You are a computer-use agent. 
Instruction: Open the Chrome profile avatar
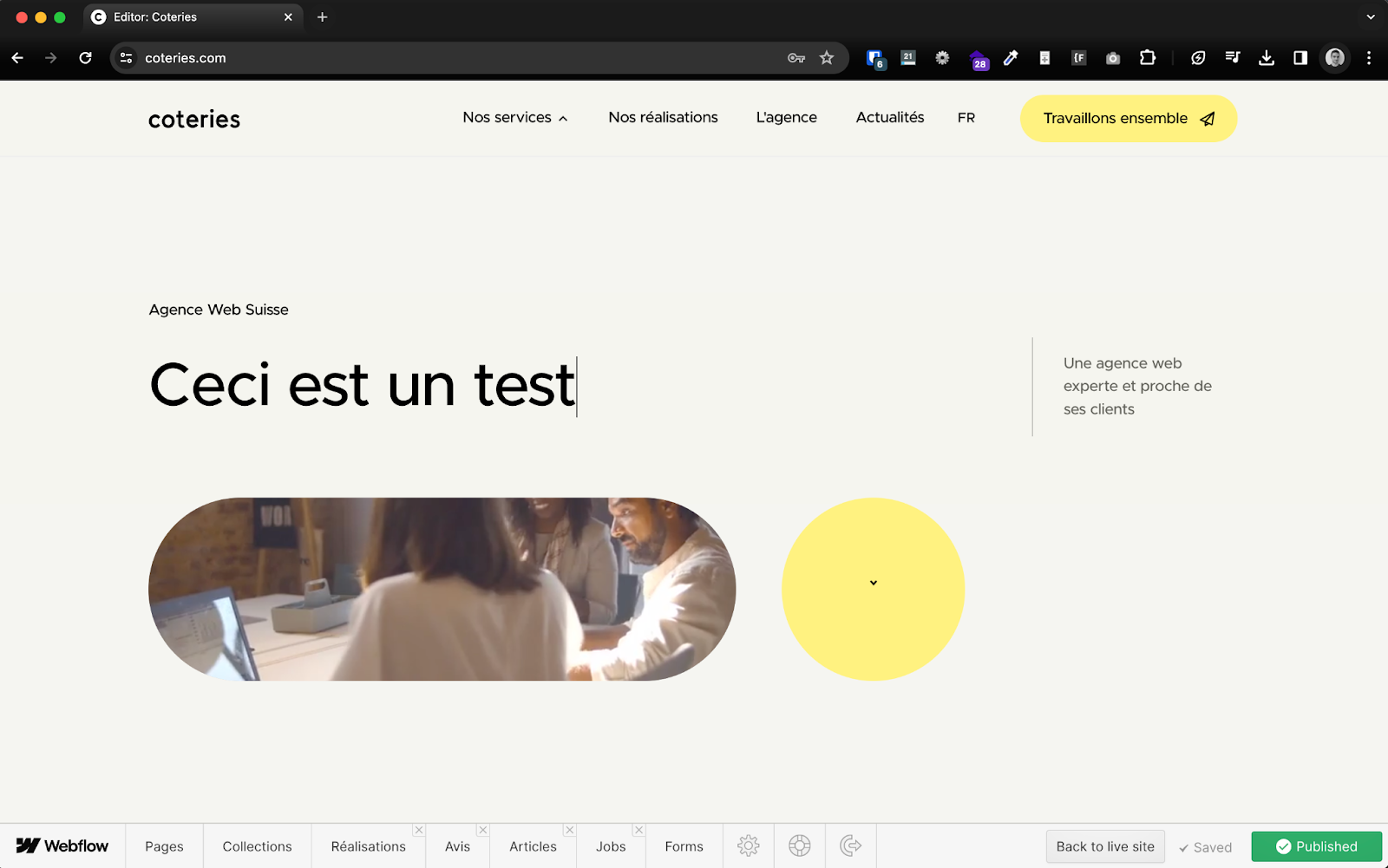click(1335, 58)
